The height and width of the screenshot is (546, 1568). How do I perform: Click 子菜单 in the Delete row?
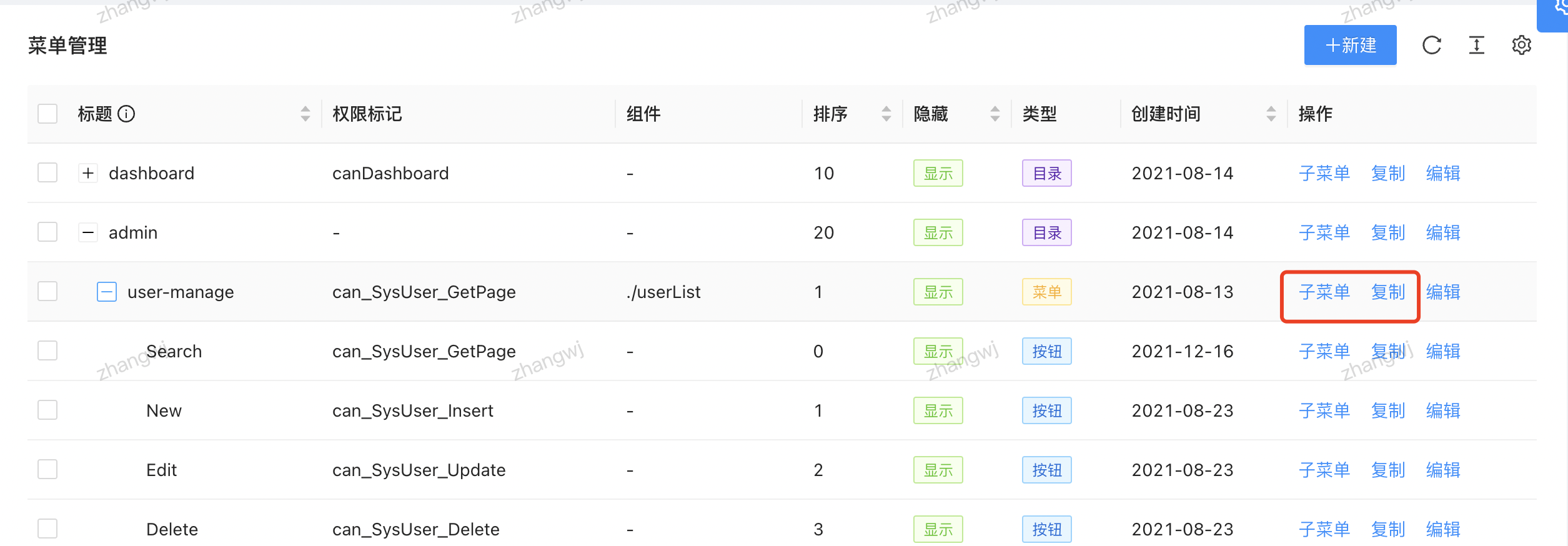[x=1324, y=529]
